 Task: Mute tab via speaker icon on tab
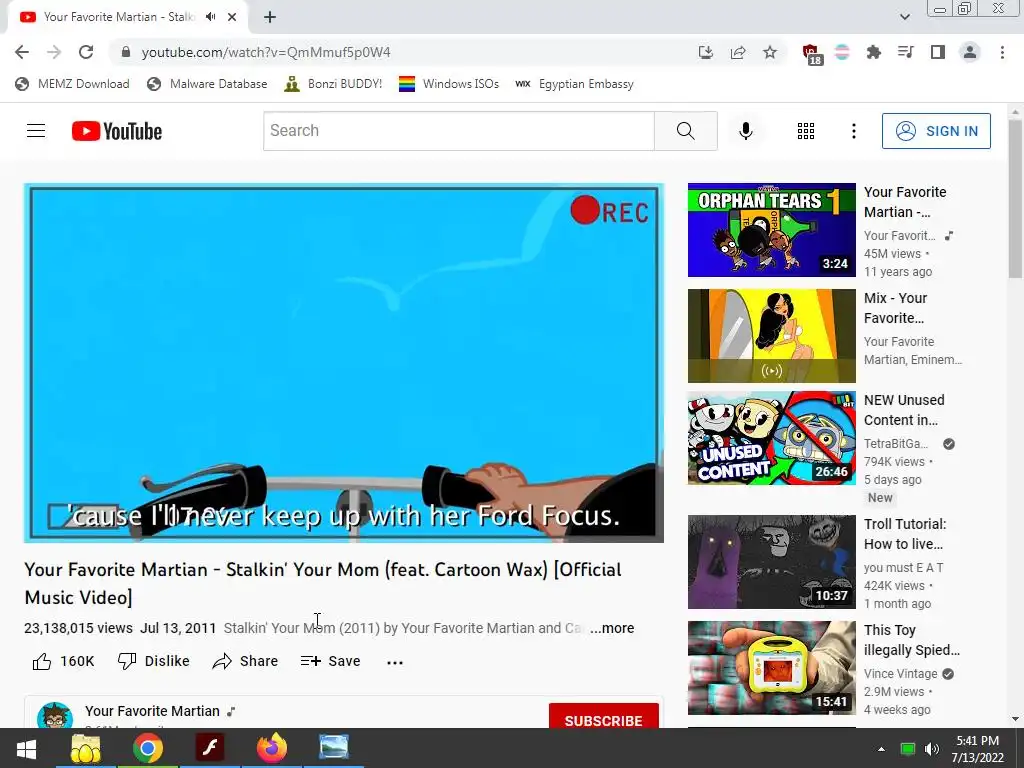pyautogui.click(x=210, y=17)
